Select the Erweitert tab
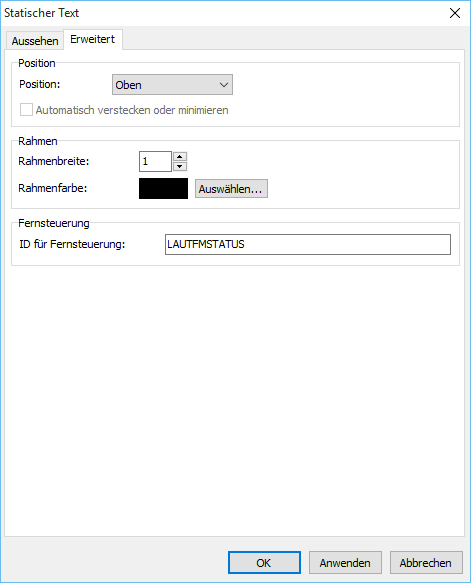This screenshot has height=583, width=471. (x=93, y=39)
